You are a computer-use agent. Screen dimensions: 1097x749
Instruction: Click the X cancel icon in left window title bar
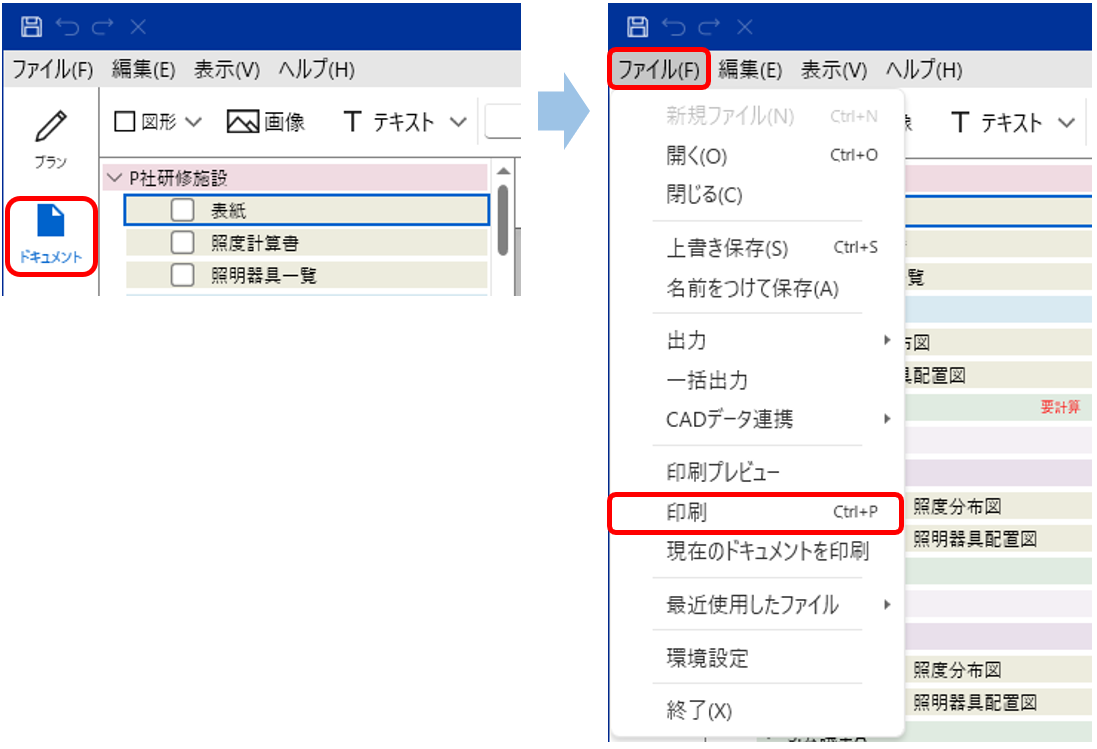tap(138, 27)
